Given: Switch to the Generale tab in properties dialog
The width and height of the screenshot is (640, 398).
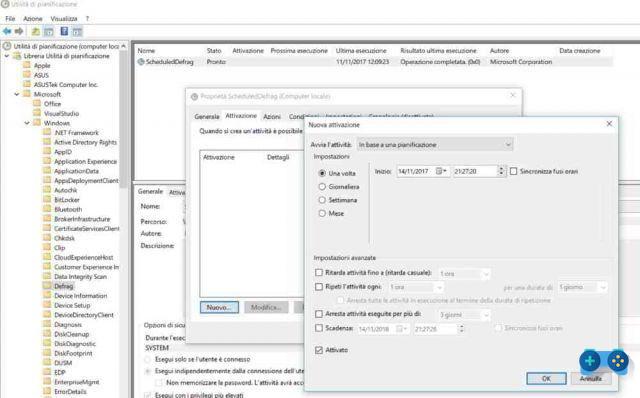Looking at the screenshot, I should (207, 117).
